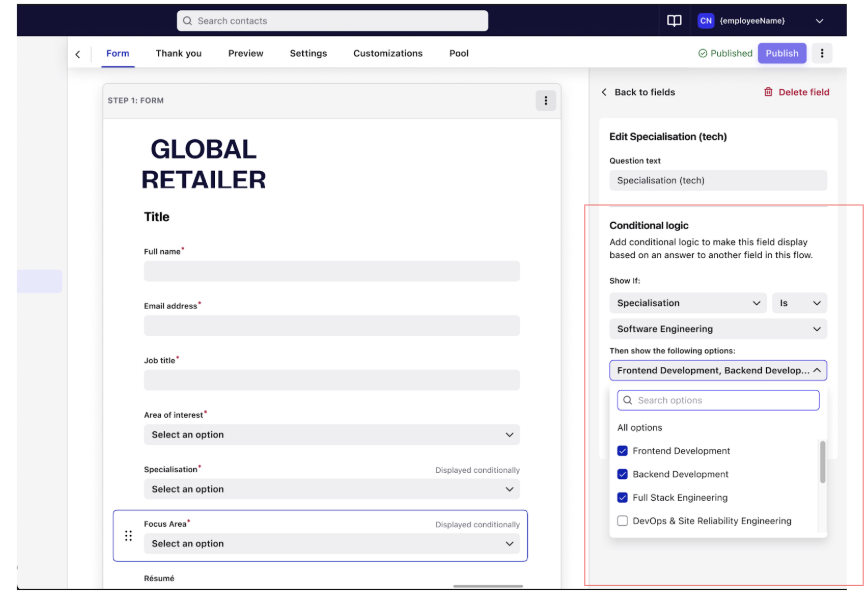Click the horizontal scrollbar under the form
868x595 pixels.
488,586
